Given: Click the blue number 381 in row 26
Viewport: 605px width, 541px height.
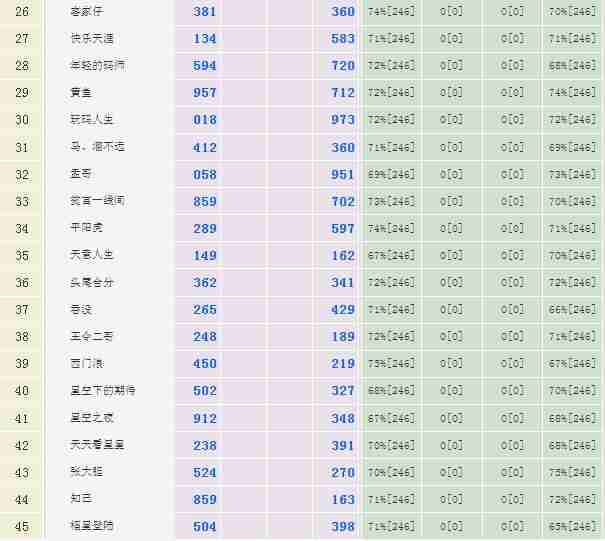Looking at the screenshot, I should click(205, 12).
